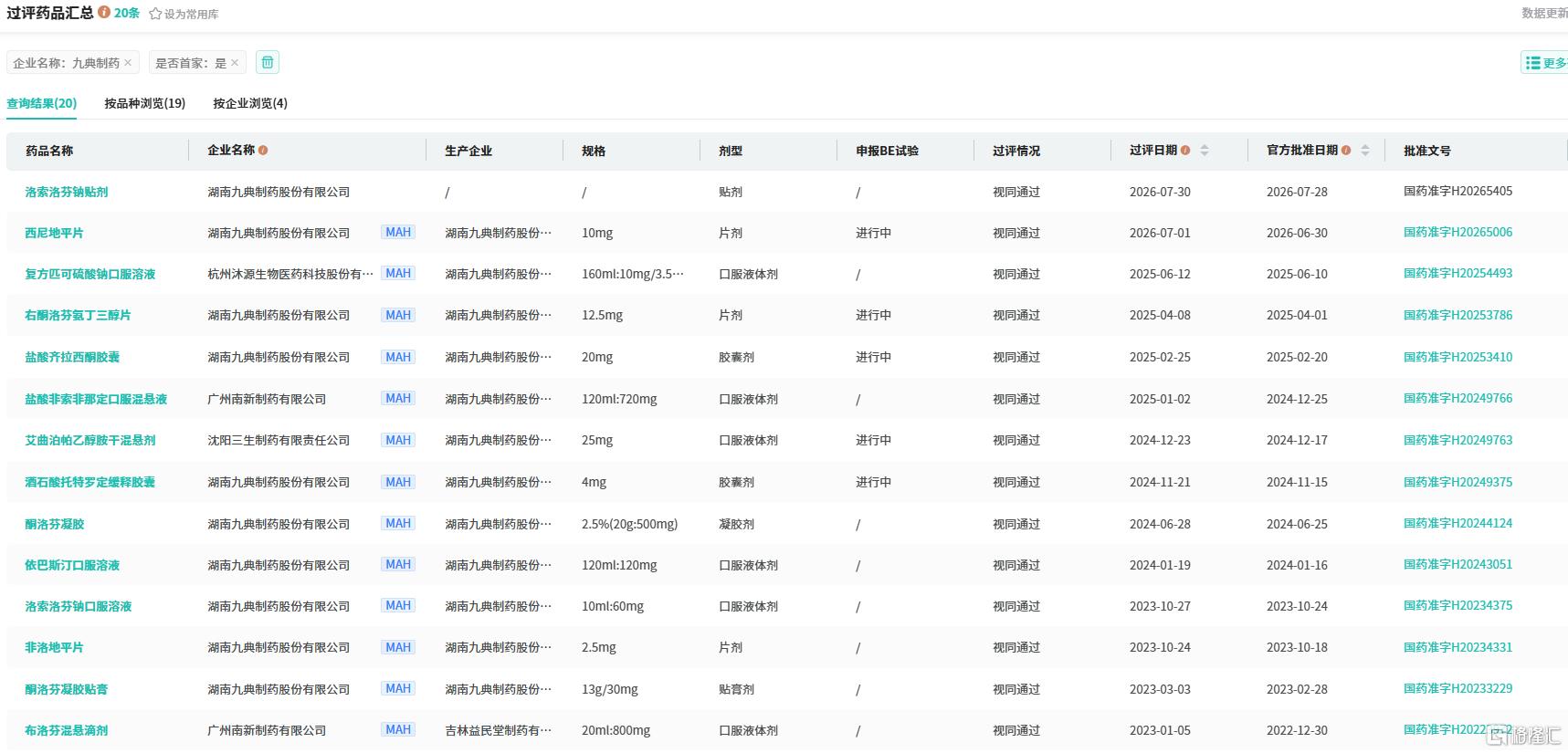Clear all filters with the trash icon
Screen dimensions: 1568x753
[x=268, y=62]
